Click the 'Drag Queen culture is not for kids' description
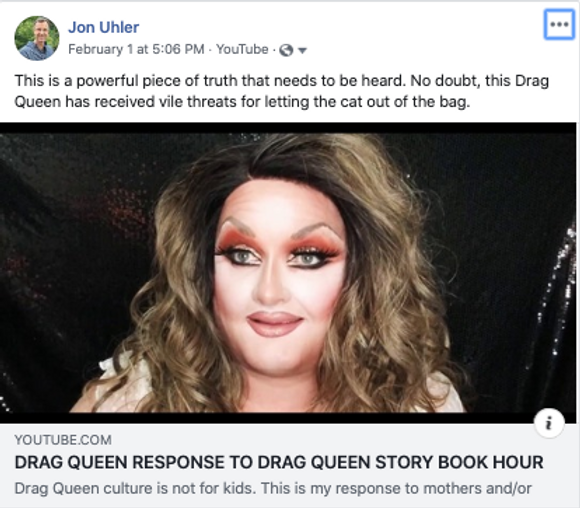580x508 pixels. 273,489
